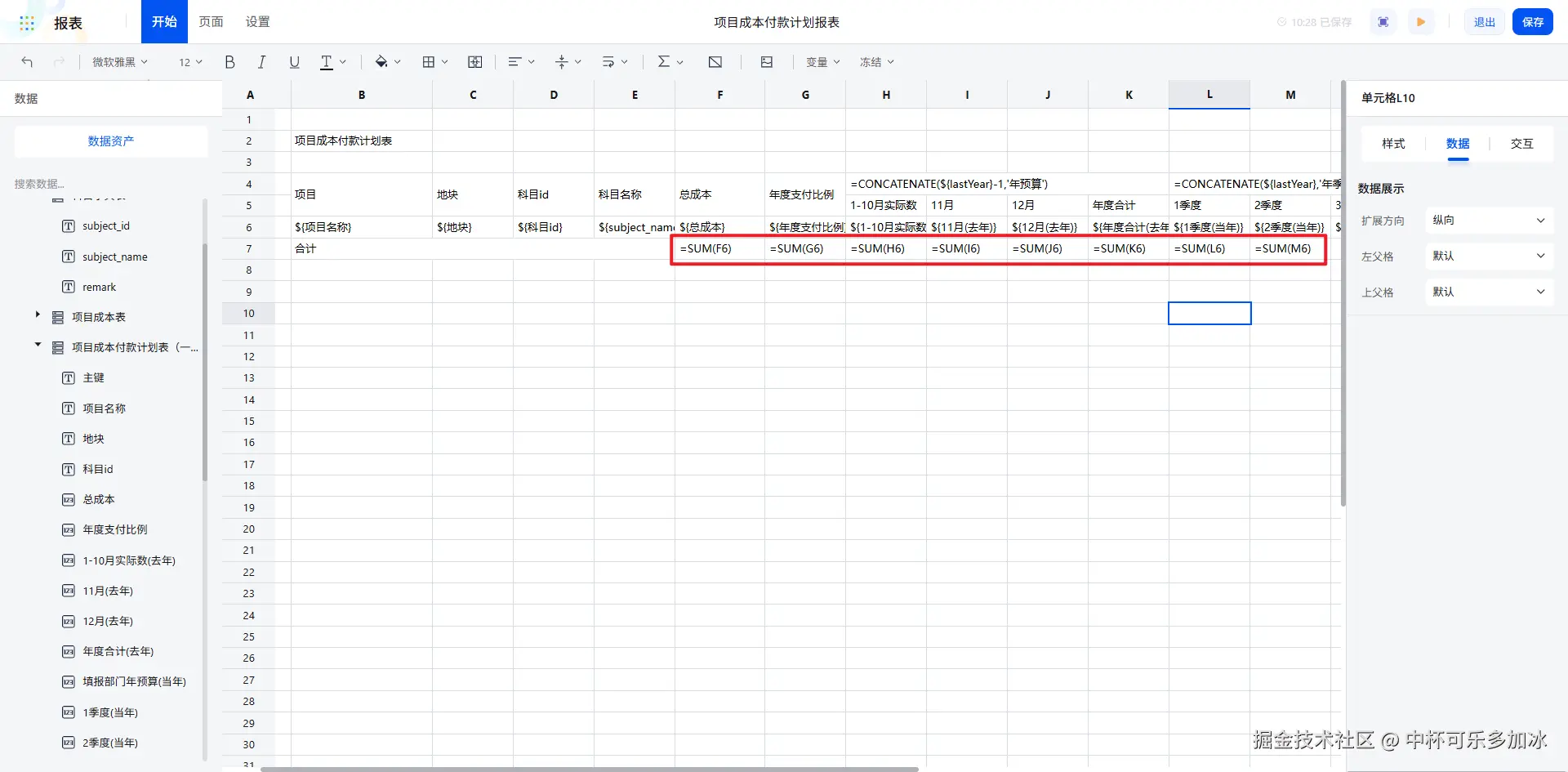Apply fill color bucket
The image size is (1568, 772).
(381, 62)
